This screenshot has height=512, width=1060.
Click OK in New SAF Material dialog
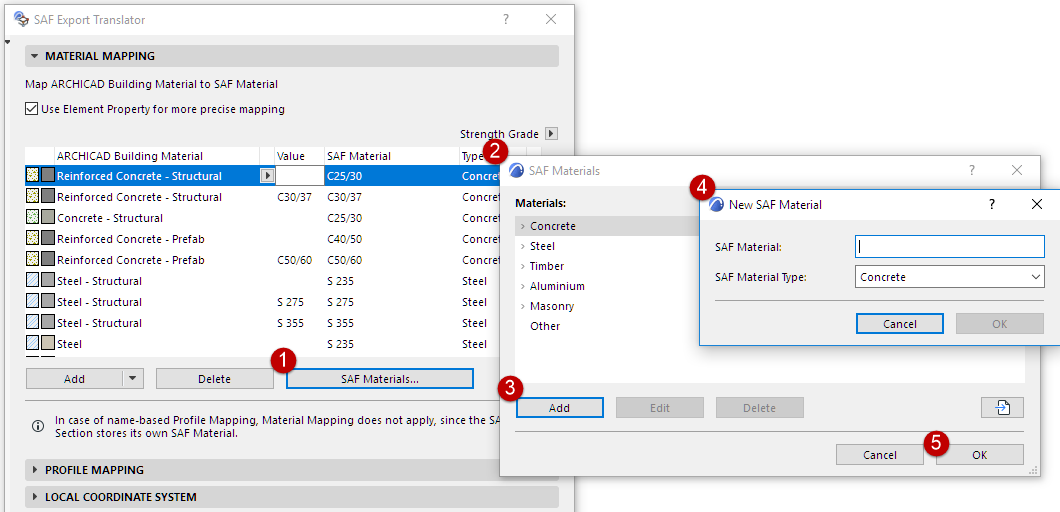coord(1000,323)
